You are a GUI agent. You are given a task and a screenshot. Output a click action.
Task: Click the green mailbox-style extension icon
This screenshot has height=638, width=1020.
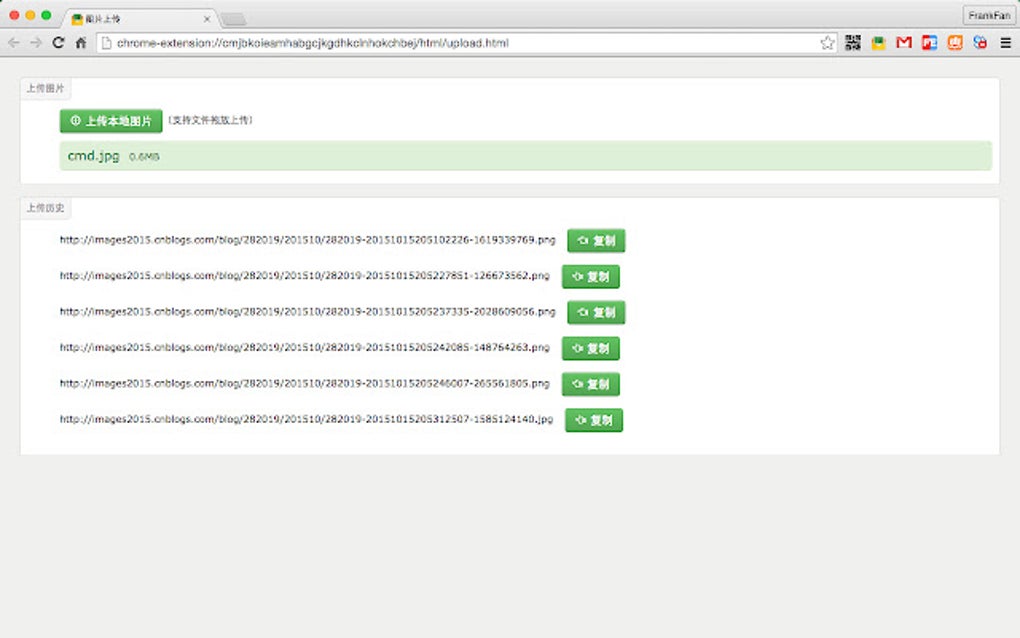tap(878, 43)
